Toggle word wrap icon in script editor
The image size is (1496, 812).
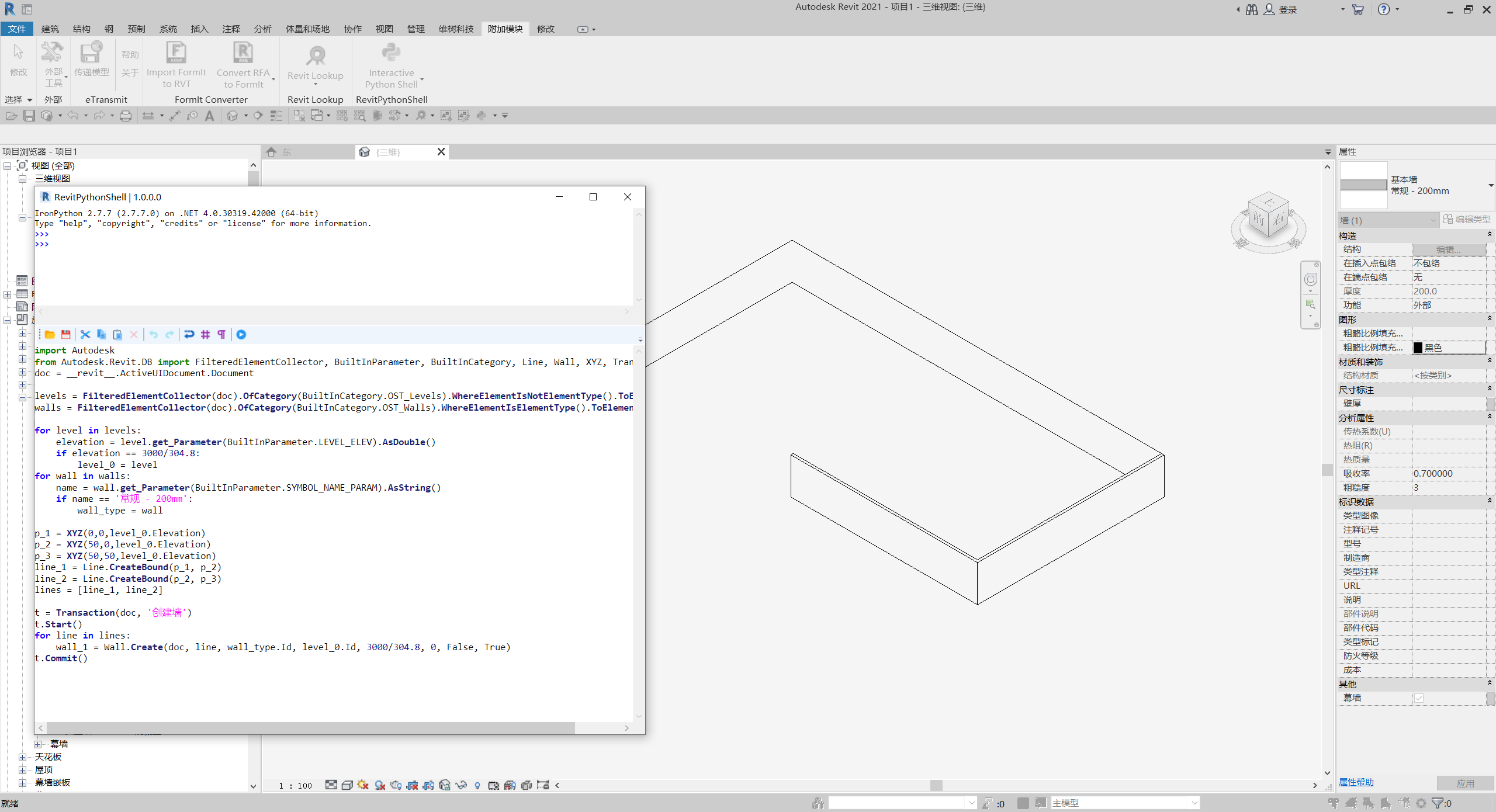coord(189,334)
